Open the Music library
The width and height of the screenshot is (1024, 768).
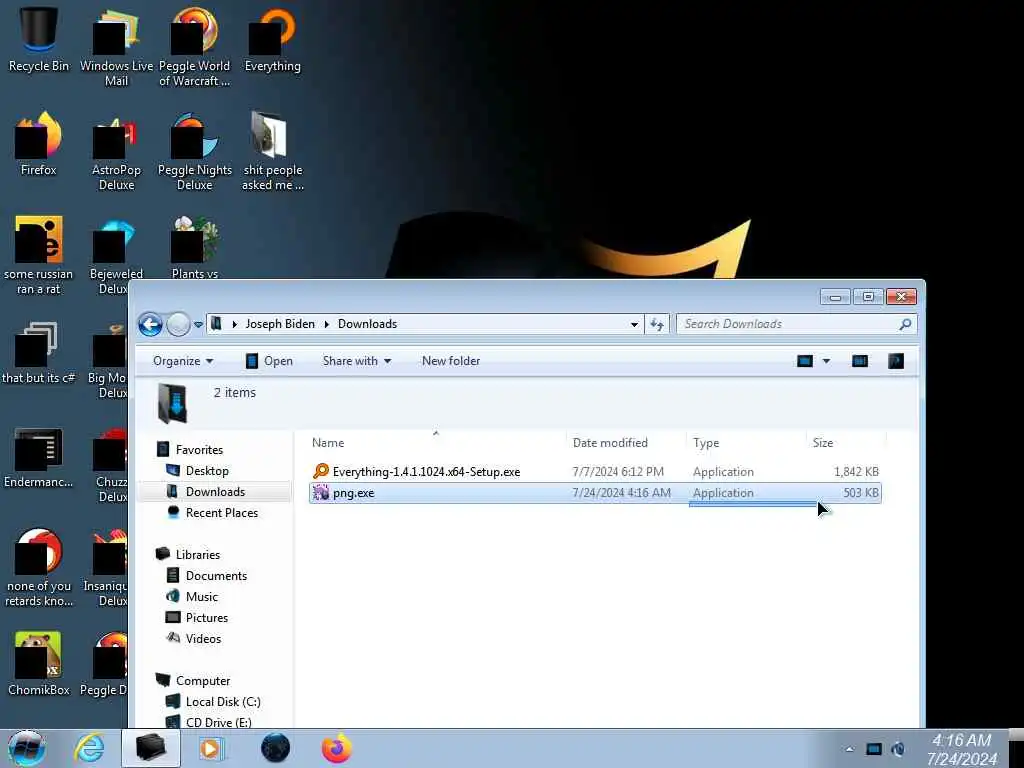201,596
